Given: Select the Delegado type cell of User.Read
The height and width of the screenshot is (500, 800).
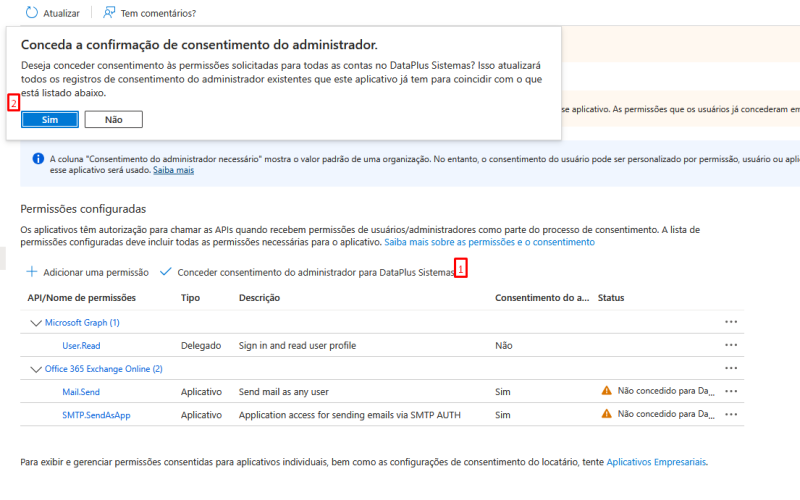Looking at the screenshot, I should pyautogui.click(x=201, y=345).
